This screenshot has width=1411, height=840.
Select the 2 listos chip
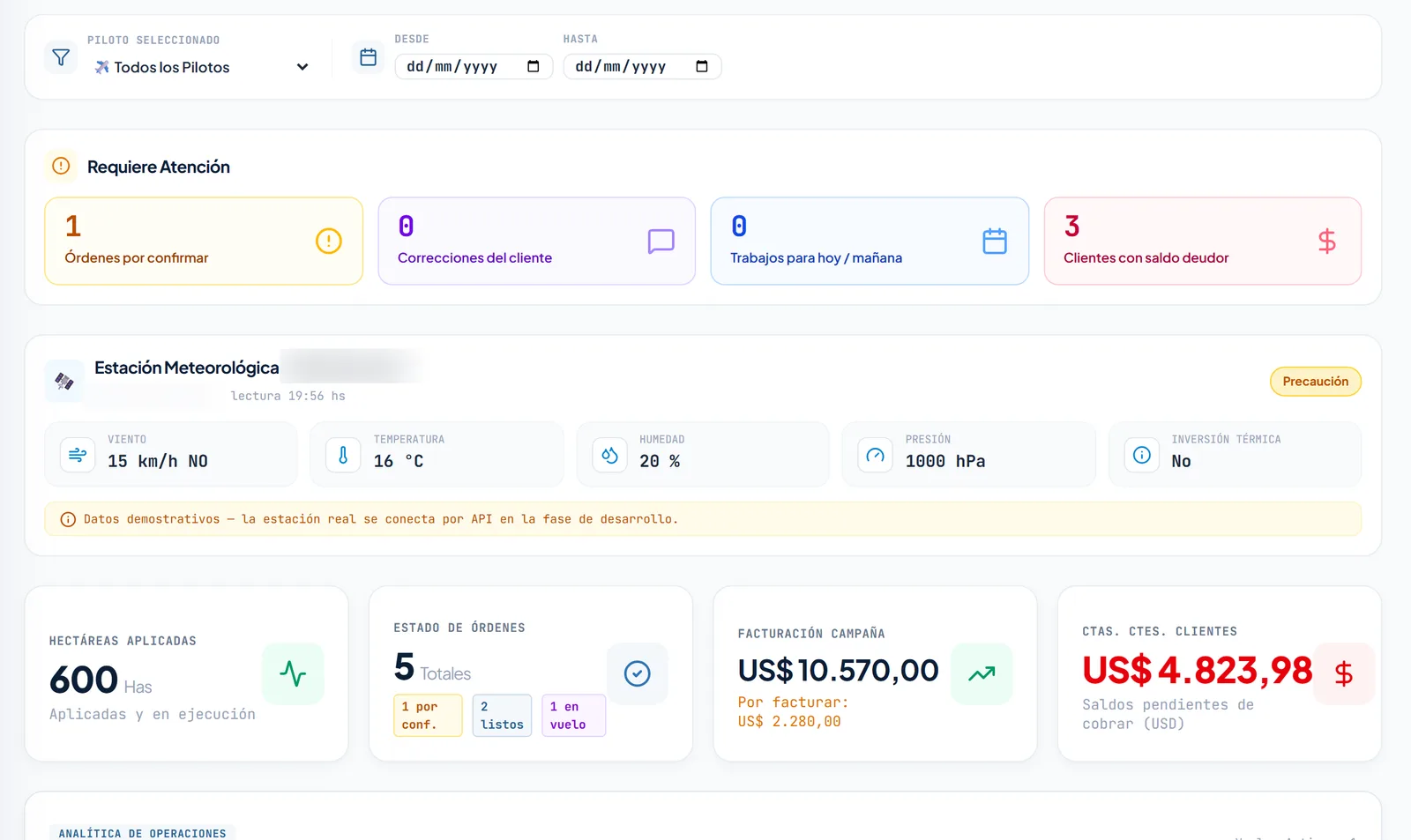[503, 716]
